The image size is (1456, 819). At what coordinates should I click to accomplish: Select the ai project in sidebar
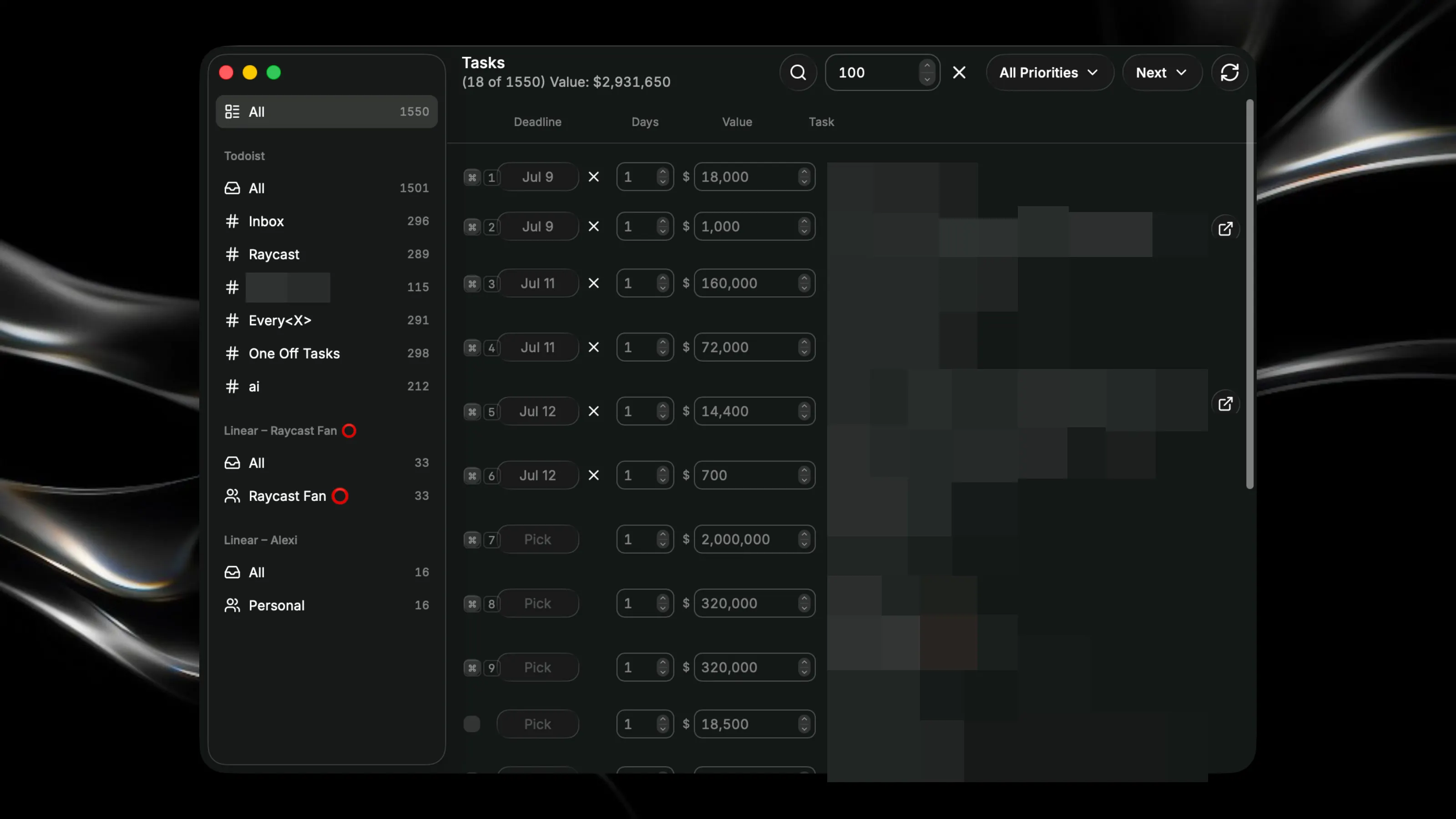(x=327, y=386)
